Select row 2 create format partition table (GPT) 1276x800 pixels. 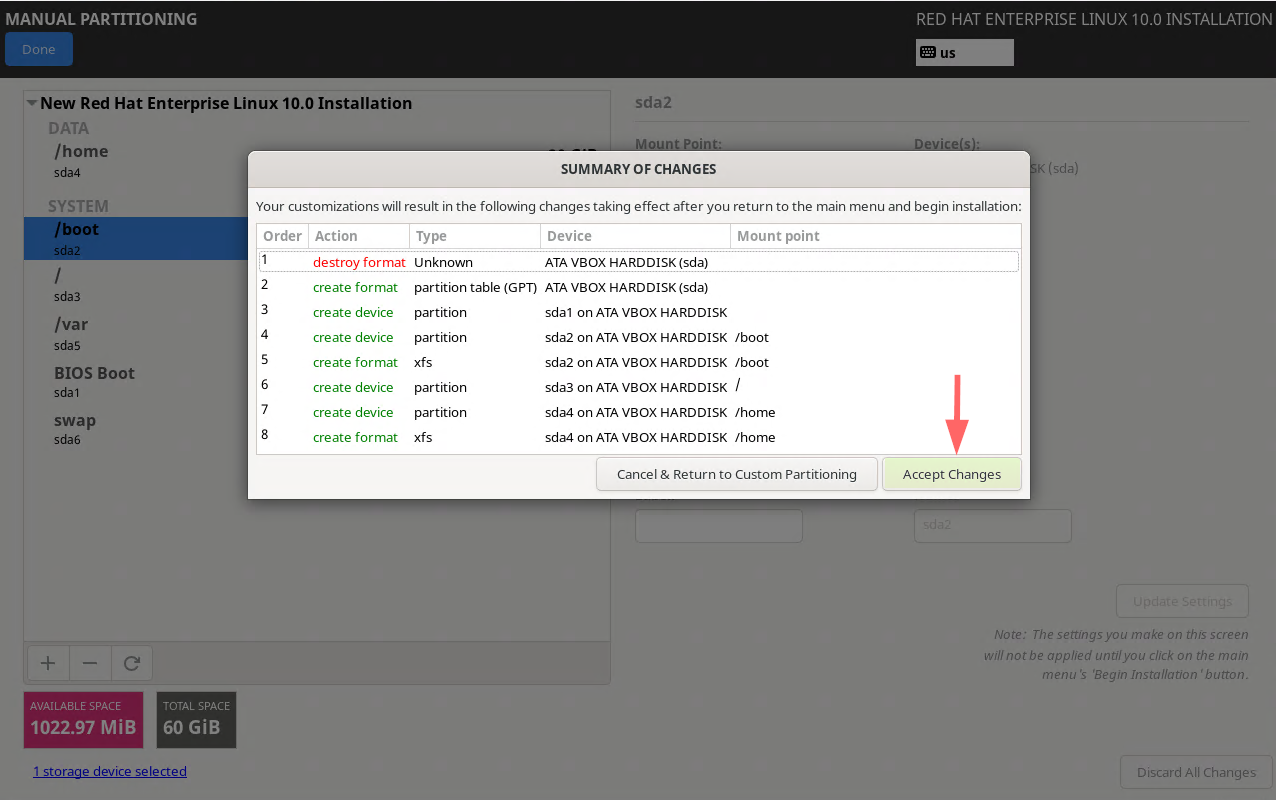[x=638, y=287]
